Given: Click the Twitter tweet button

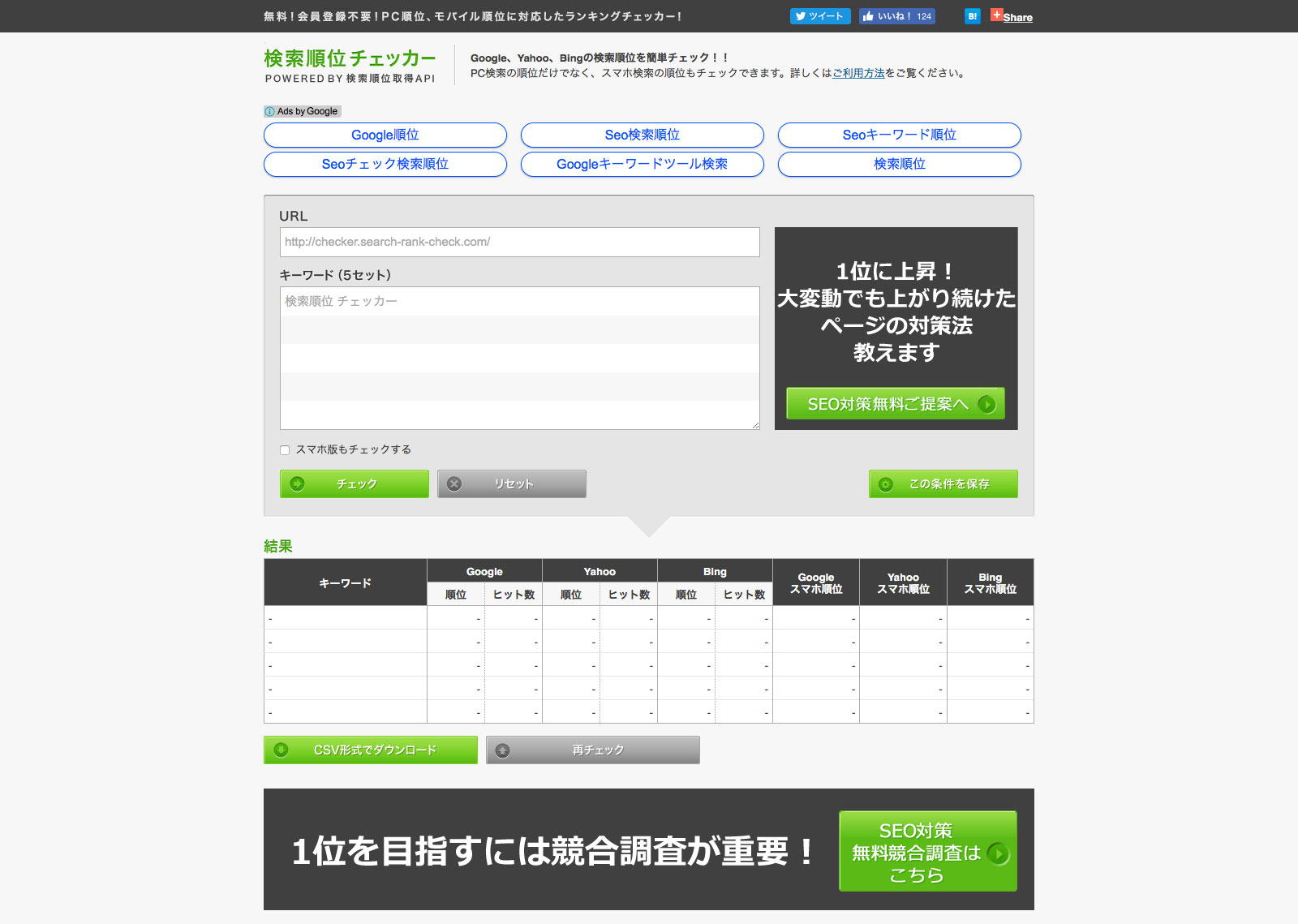Looking at the screenshot, I should coord(819,16).
